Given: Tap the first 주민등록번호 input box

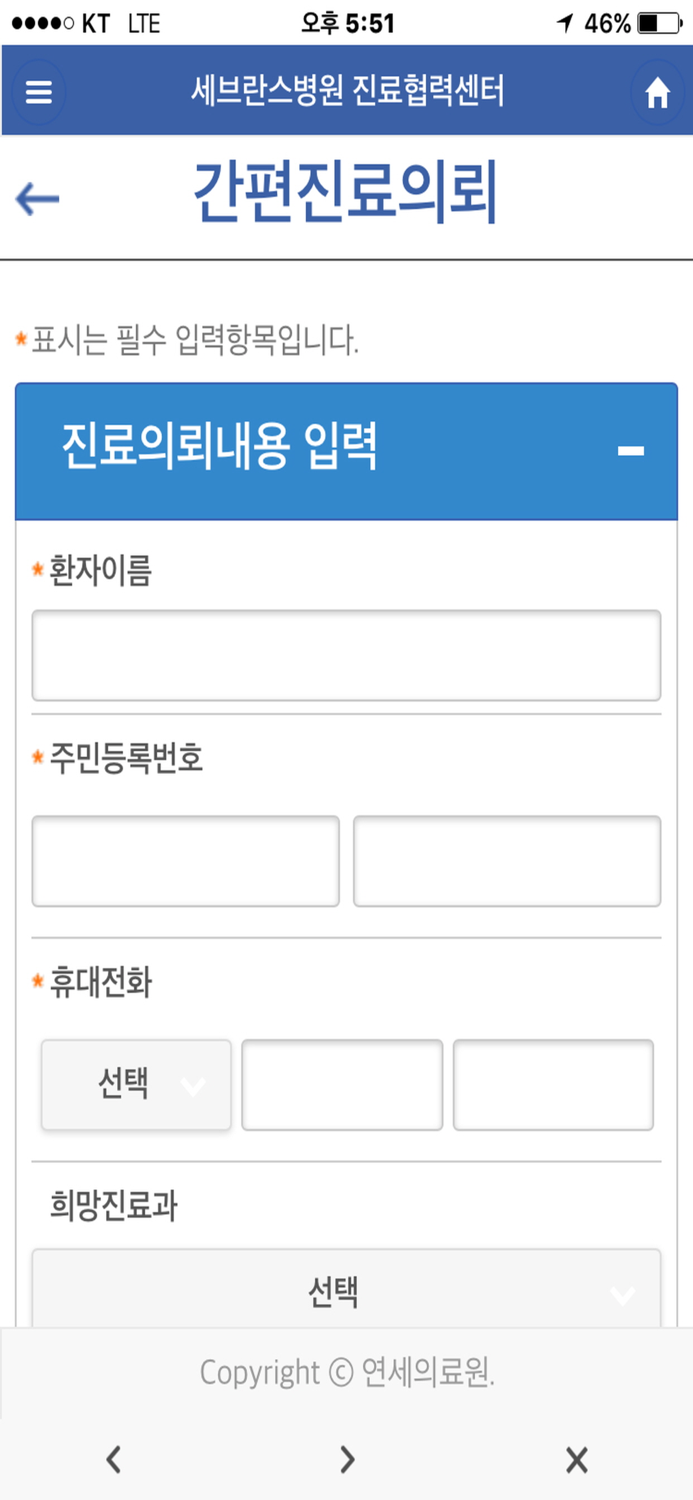Looking at the screenshot, I should tap(185, 860).
